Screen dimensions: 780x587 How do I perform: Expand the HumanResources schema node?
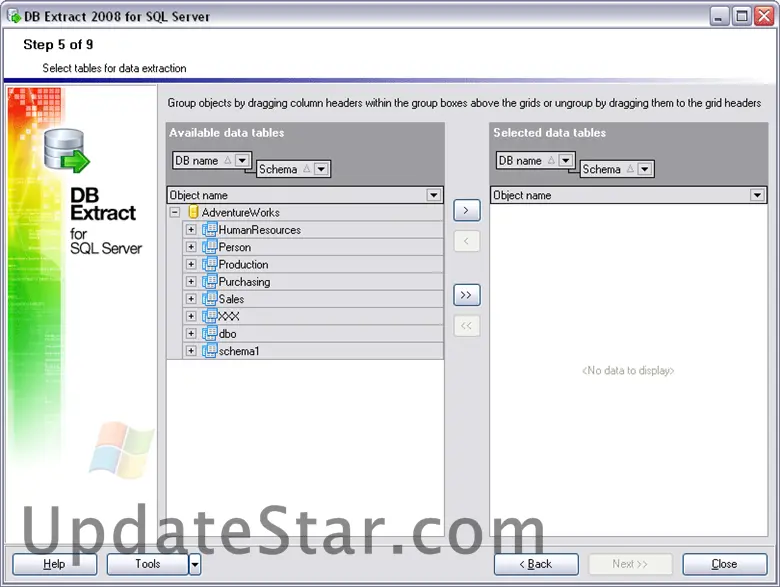tap(191, 230)
